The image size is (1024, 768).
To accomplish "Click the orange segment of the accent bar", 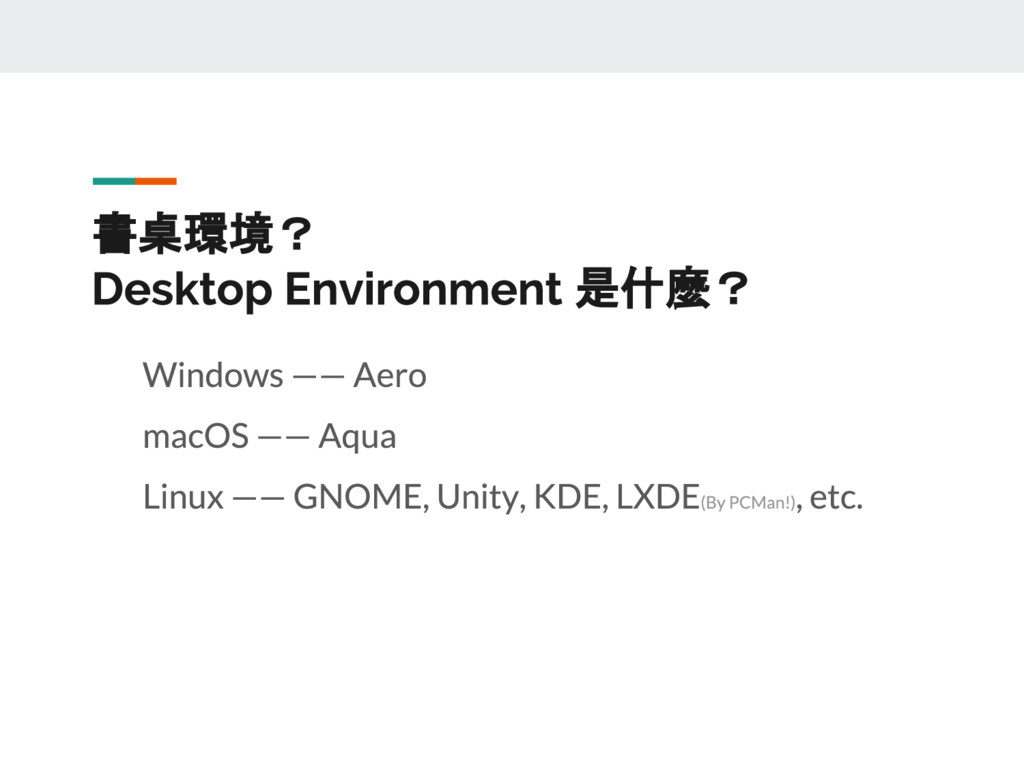I will click(x=156, y=181).
